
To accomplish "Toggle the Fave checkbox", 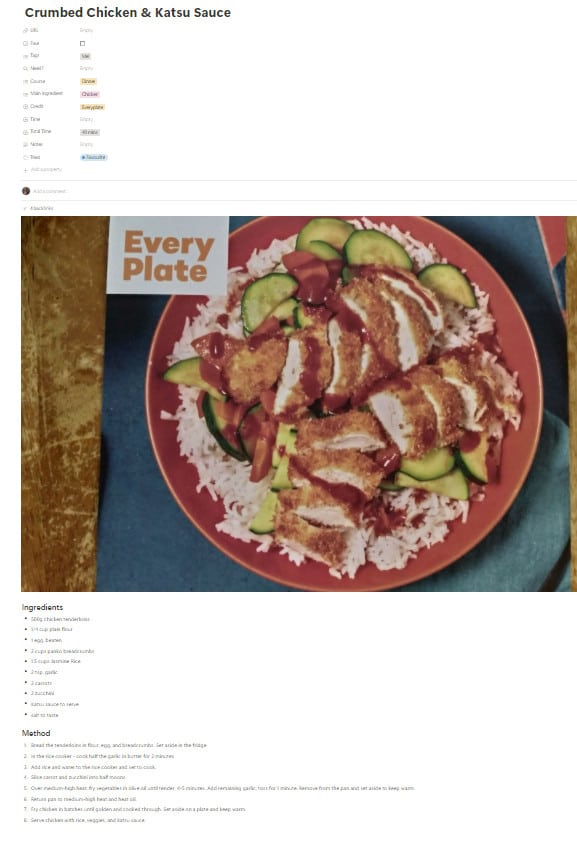I will pyautogui.click(x=82, y=44).
